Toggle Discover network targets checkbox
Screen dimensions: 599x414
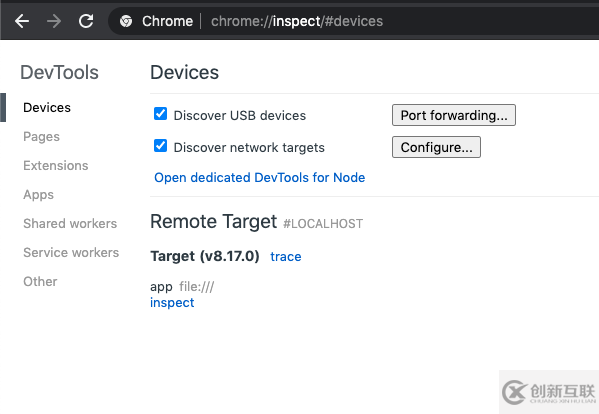click(160, 146)
